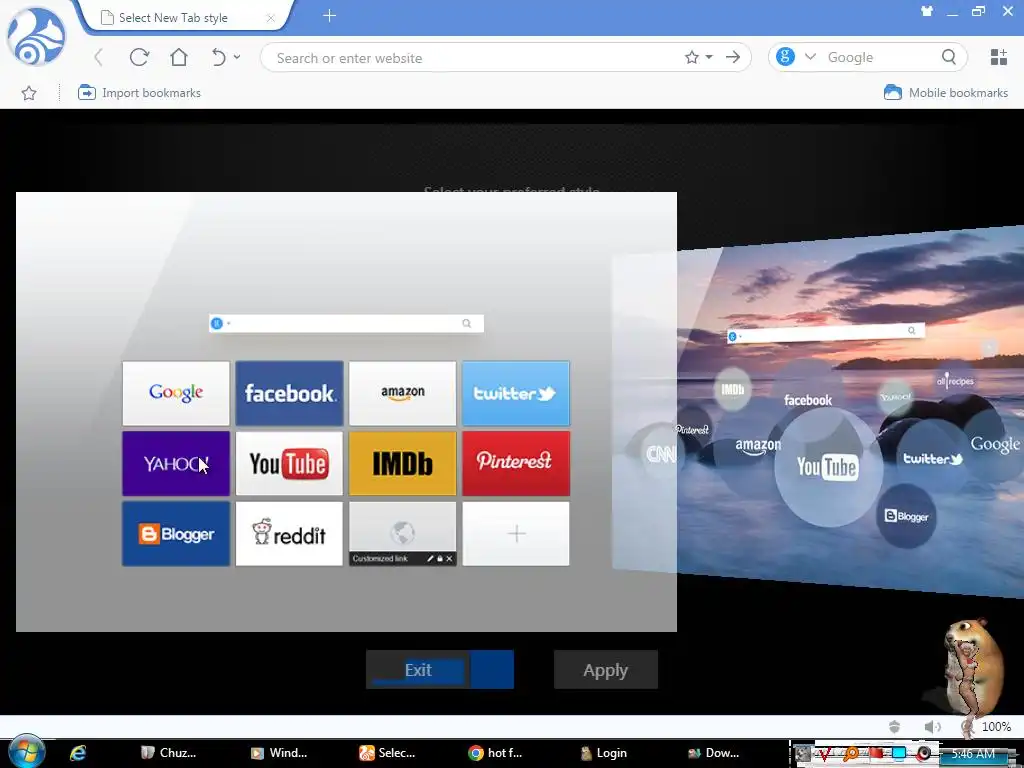Image resolution: width=1024 pixels, height=768 pixels.
Task: Expand the undo closed tabs dropdown
Action: [237, 57]
